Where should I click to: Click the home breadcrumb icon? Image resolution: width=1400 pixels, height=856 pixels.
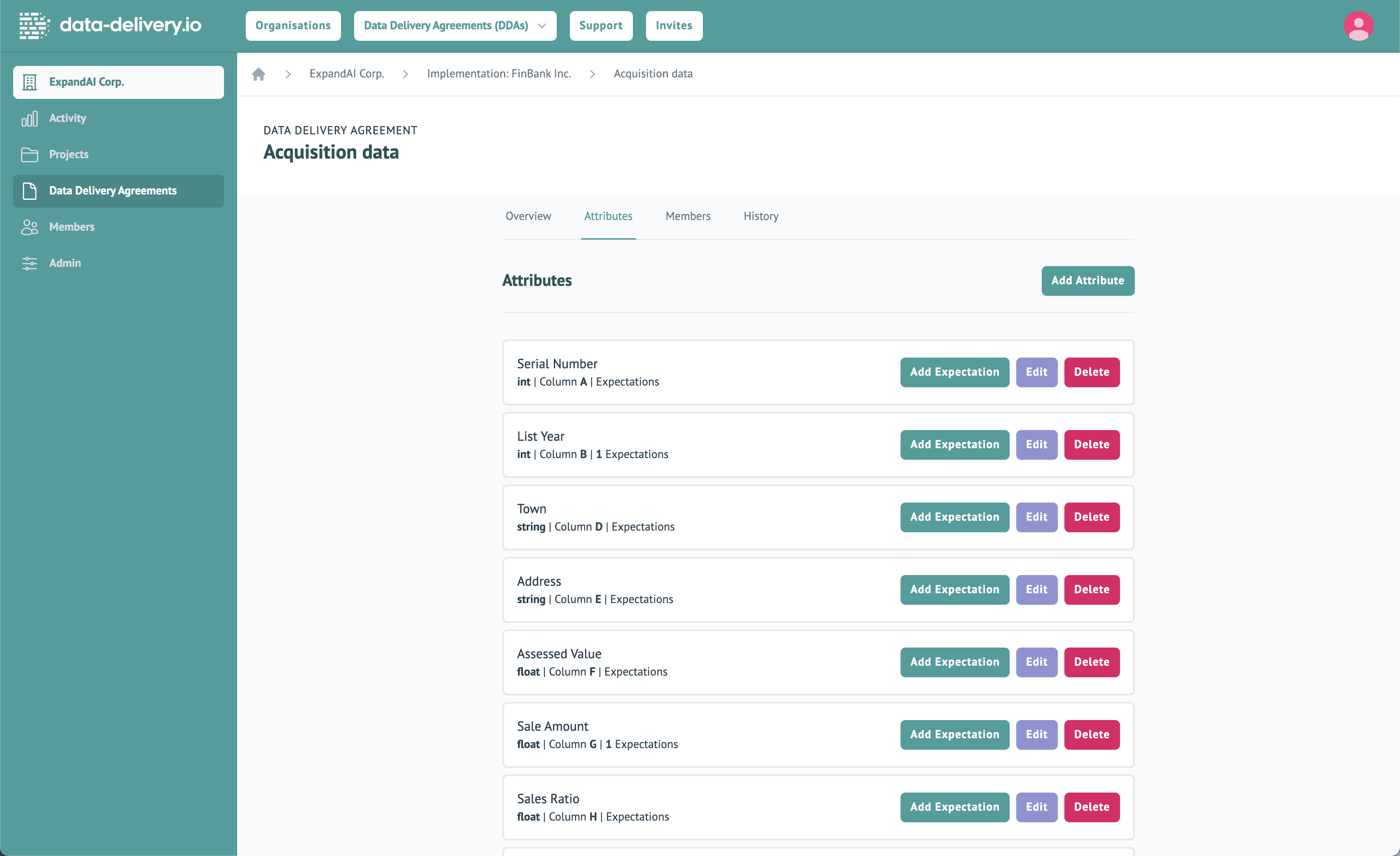[x=259, y=73]
